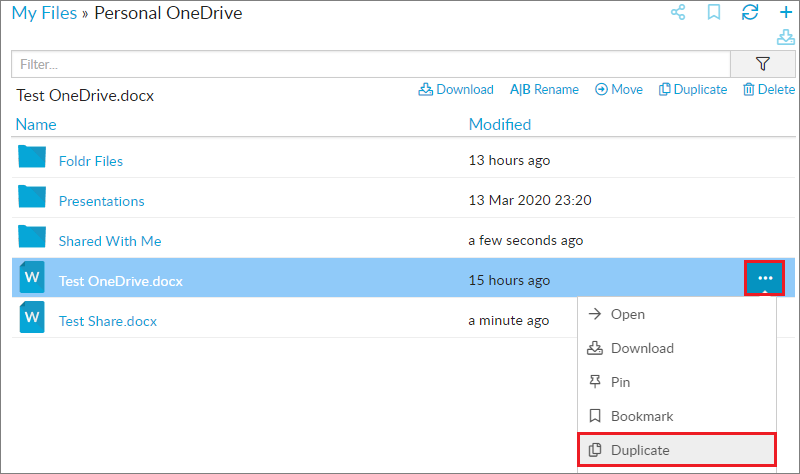Click the funnel filter button
Viewport: 800px width, 474px height.
(763, 64)
